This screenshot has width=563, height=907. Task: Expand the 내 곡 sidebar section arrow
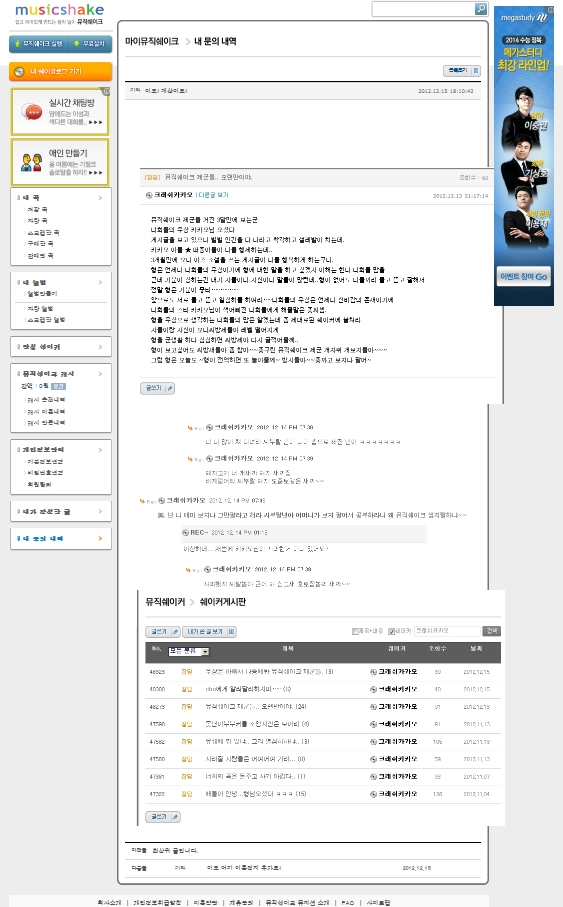pyautogui.click(x=100, y=198)
